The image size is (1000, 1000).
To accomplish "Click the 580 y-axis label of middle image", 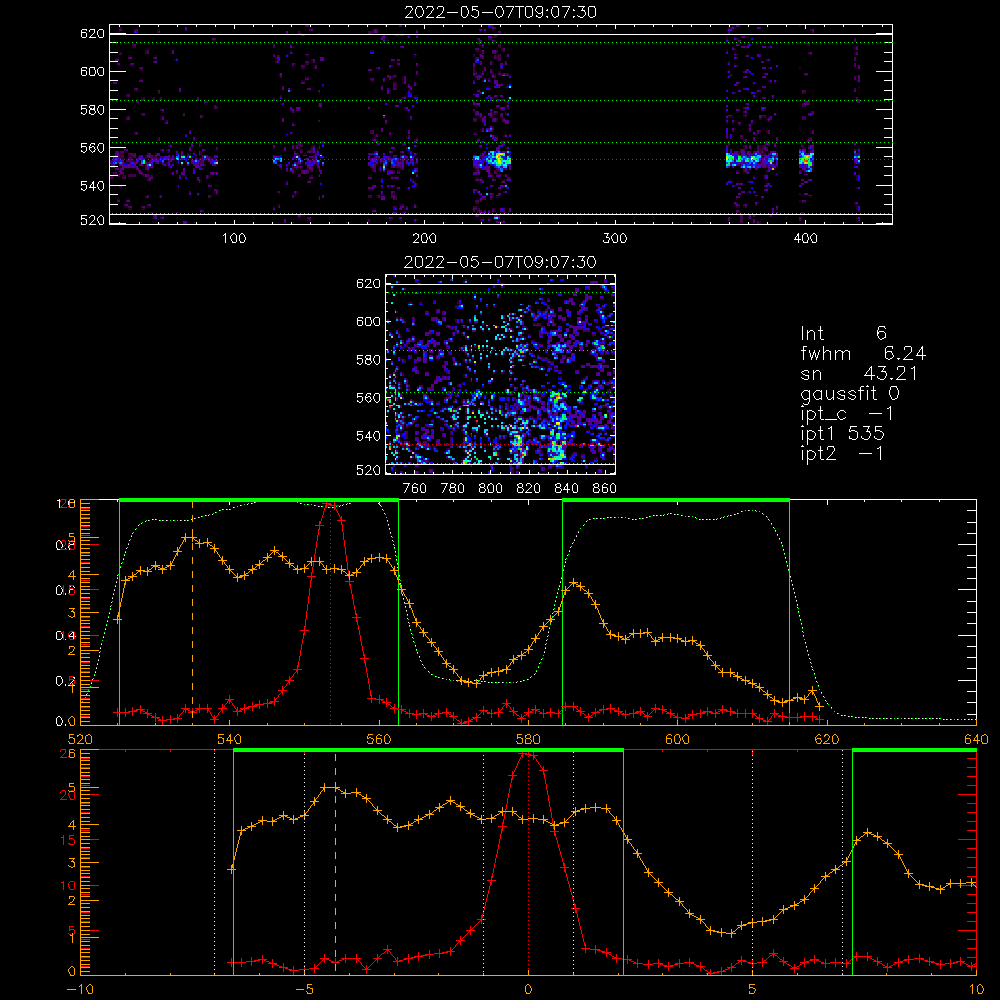I will (x=368, y=360).
